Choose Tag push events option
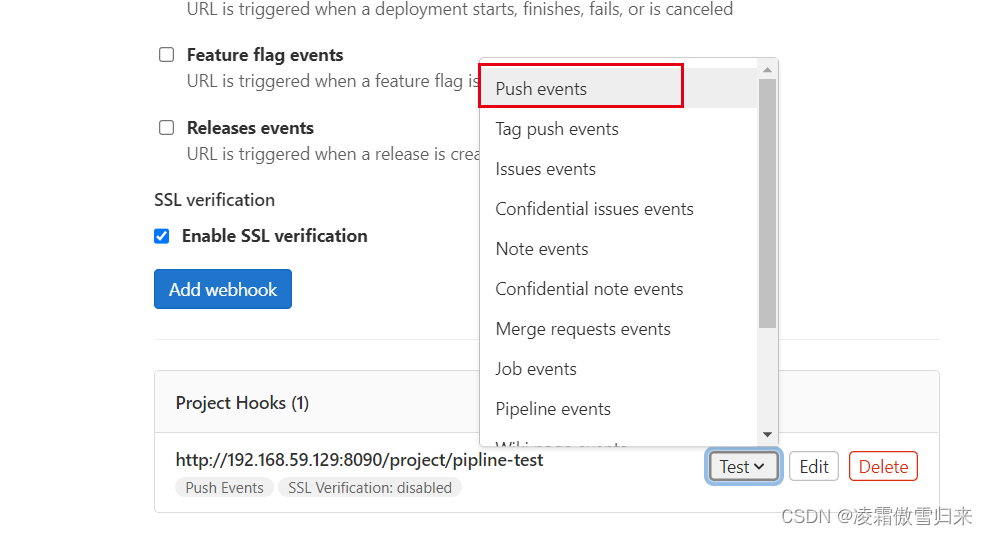 tap(557, 129)
